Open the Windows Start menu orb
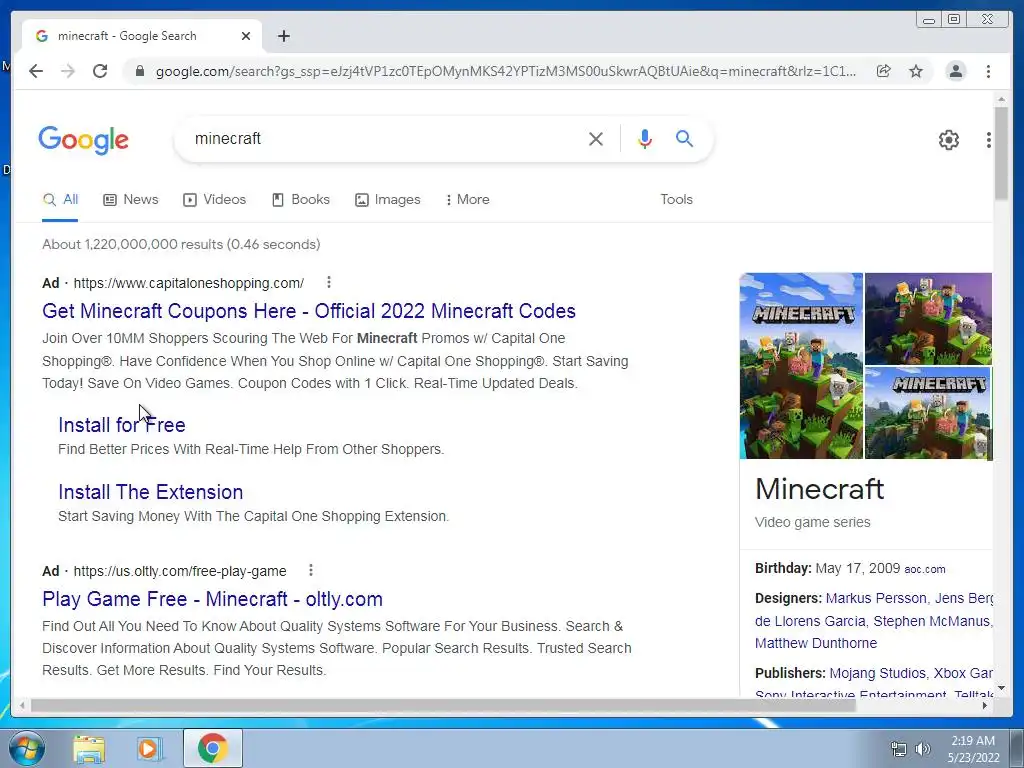This screenshot has height=768, width=1024. click(x=27, y=748)
